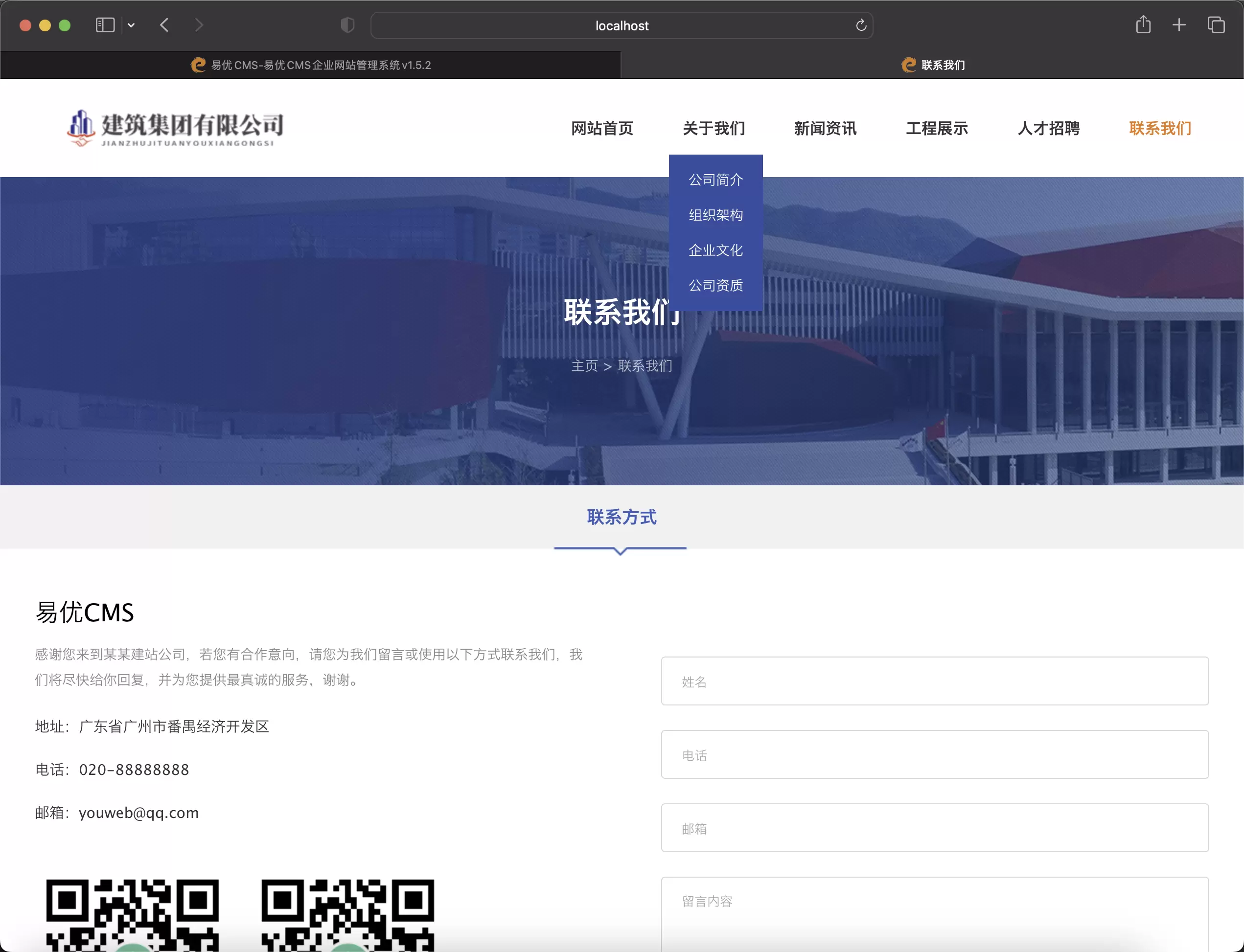Click into the 姓名 input field
Viewport: 1244px width, 952px height.
pyautogui.click(x=935, y=681)
